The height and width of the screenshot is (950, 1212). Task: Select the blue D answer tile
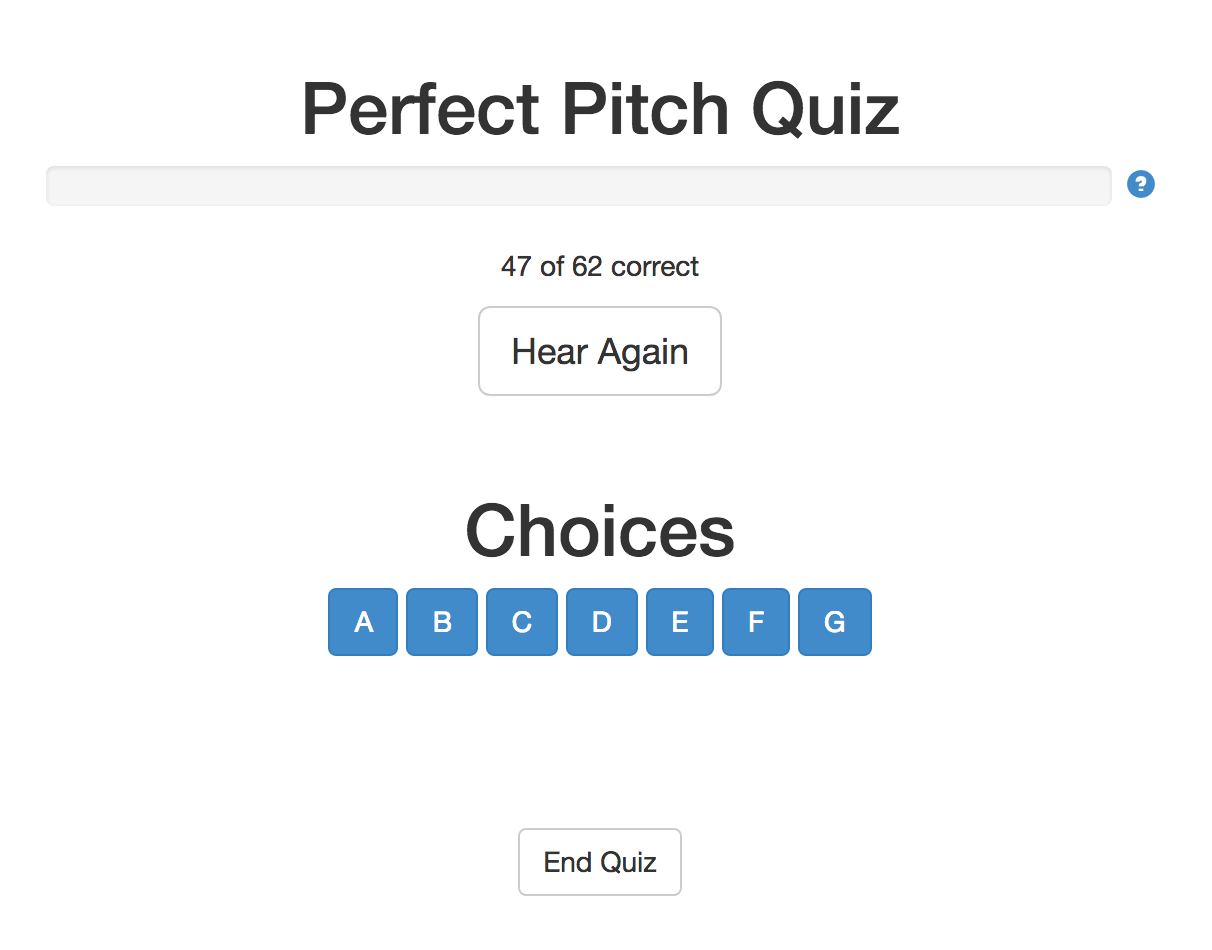click(x=602, y=622)
